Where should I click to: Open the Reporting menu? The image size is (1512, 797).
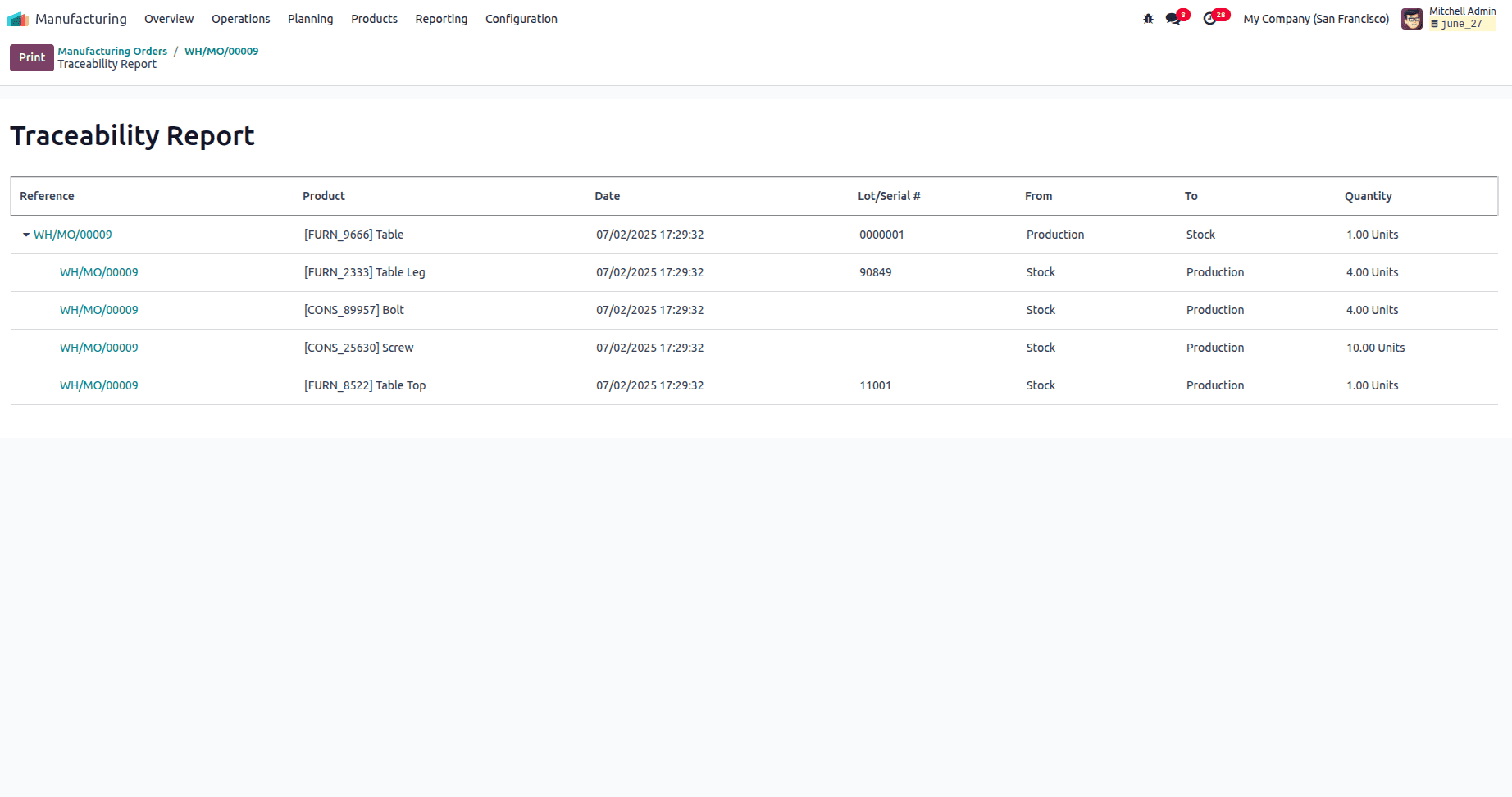click(441, 19)
